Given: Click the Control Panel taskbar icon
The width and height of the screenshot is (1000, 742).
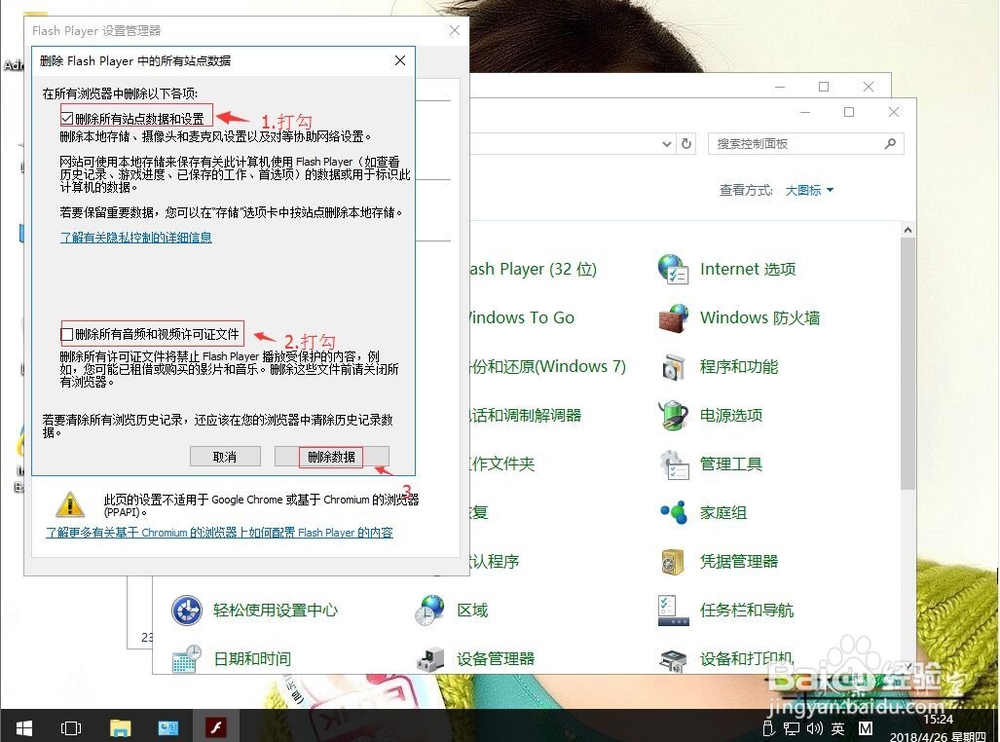Looking at the screenshot, I should click(x=168, y=728).
